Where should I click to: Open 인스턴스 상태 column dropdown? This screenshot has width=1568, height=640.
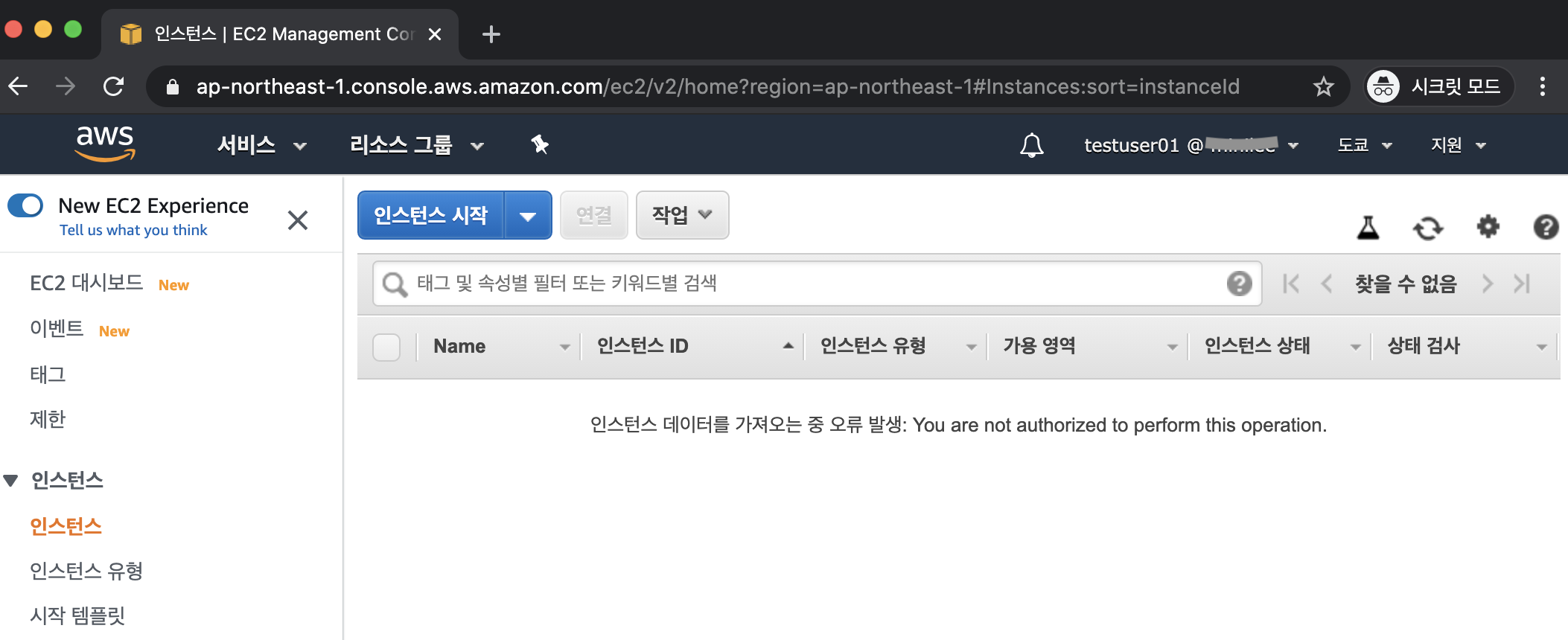click(x=1355, y=347)
